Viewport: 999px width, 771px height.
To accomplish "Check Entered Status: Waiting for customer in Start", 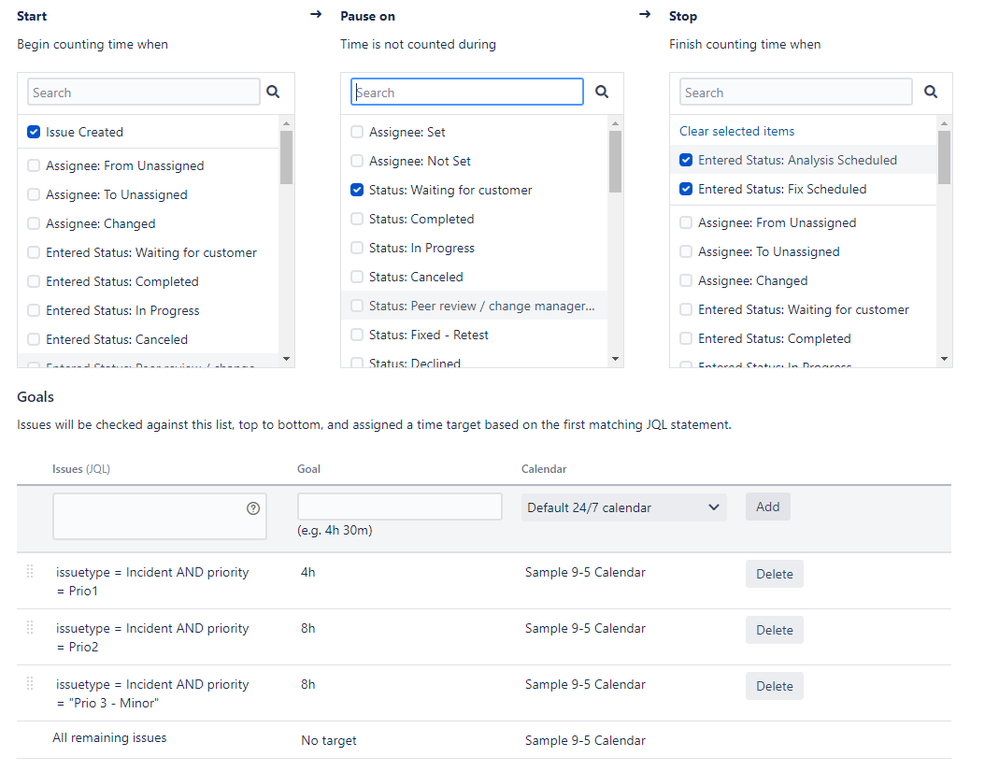I will point(34,252).
